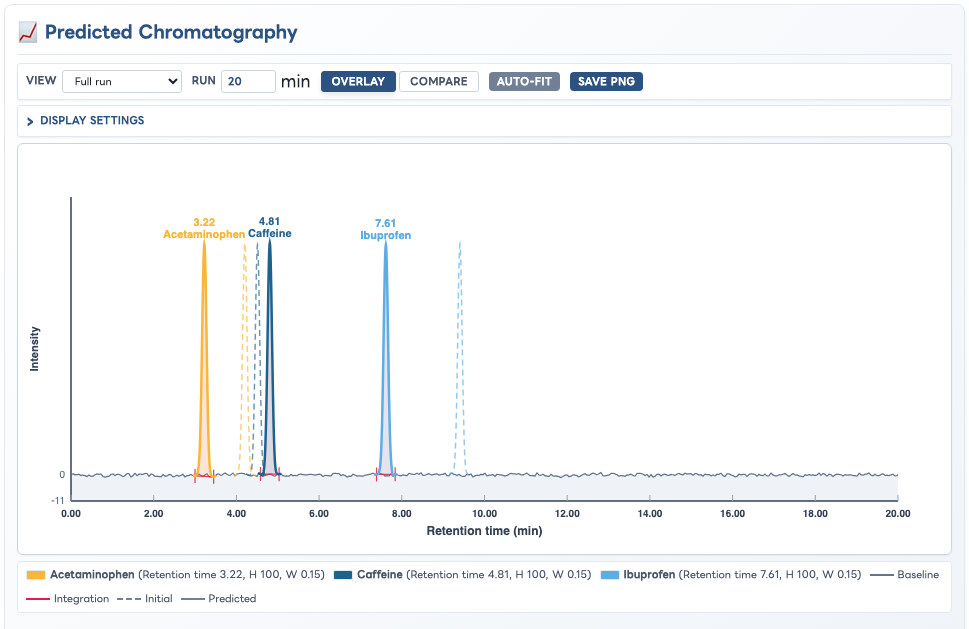Select the Caffeine peak at 4.81
The image size is (969, 629).
269,358
